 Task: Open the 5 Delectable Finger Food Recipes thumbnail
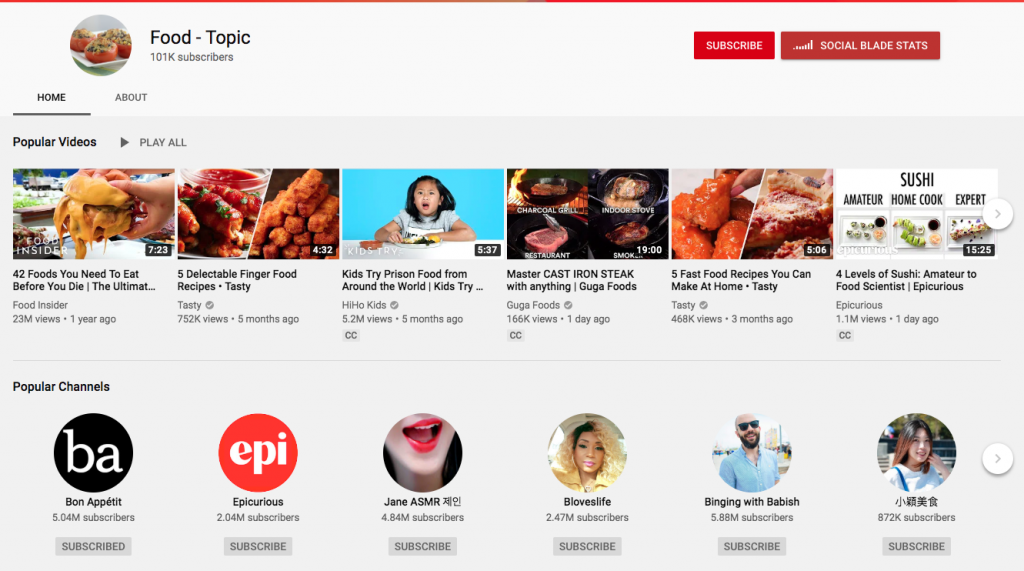[258, 214]
